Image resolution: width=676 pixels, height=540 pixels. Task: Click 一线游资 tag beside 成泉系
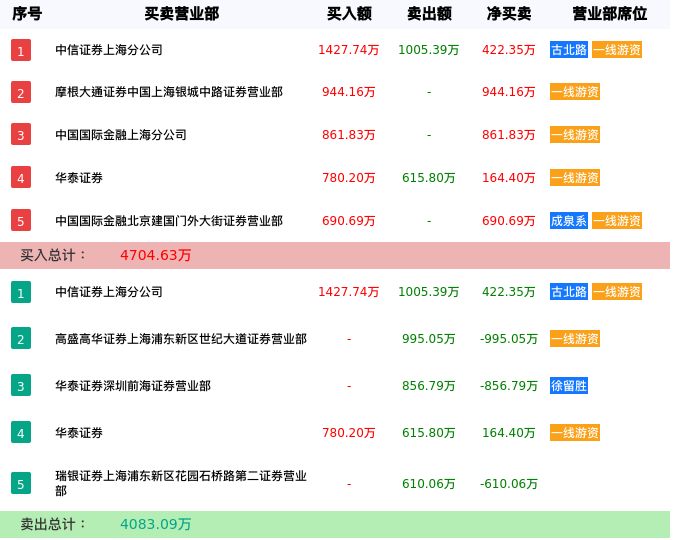tap(617, 221)
